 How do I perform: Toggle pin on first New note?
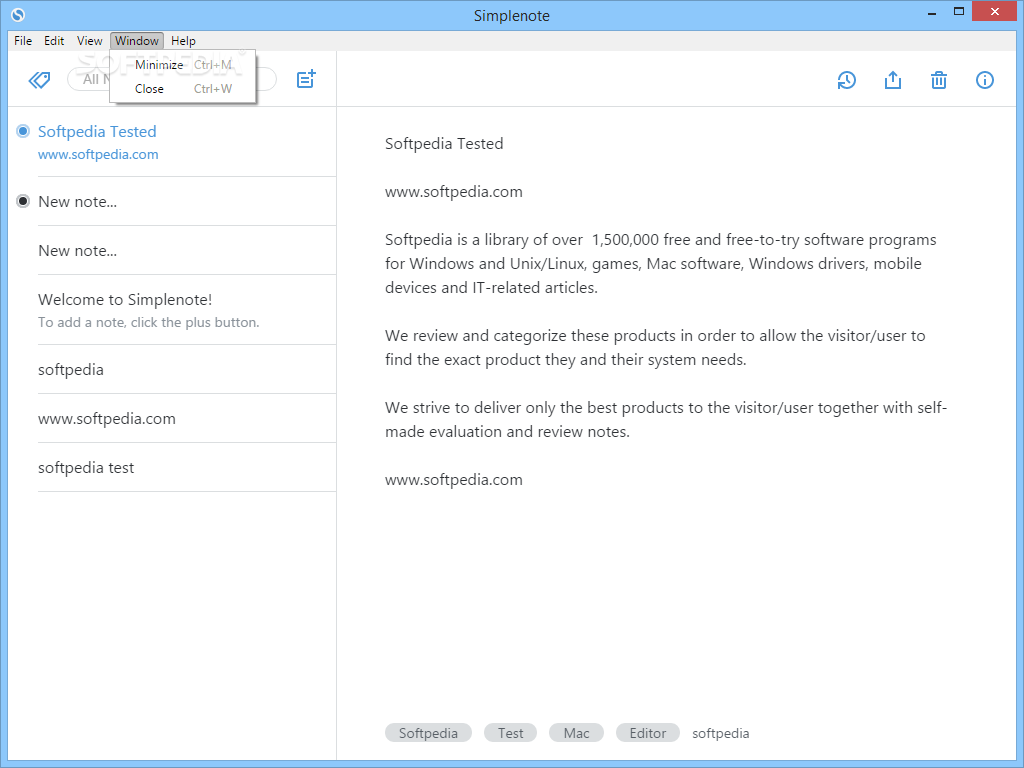23,201
